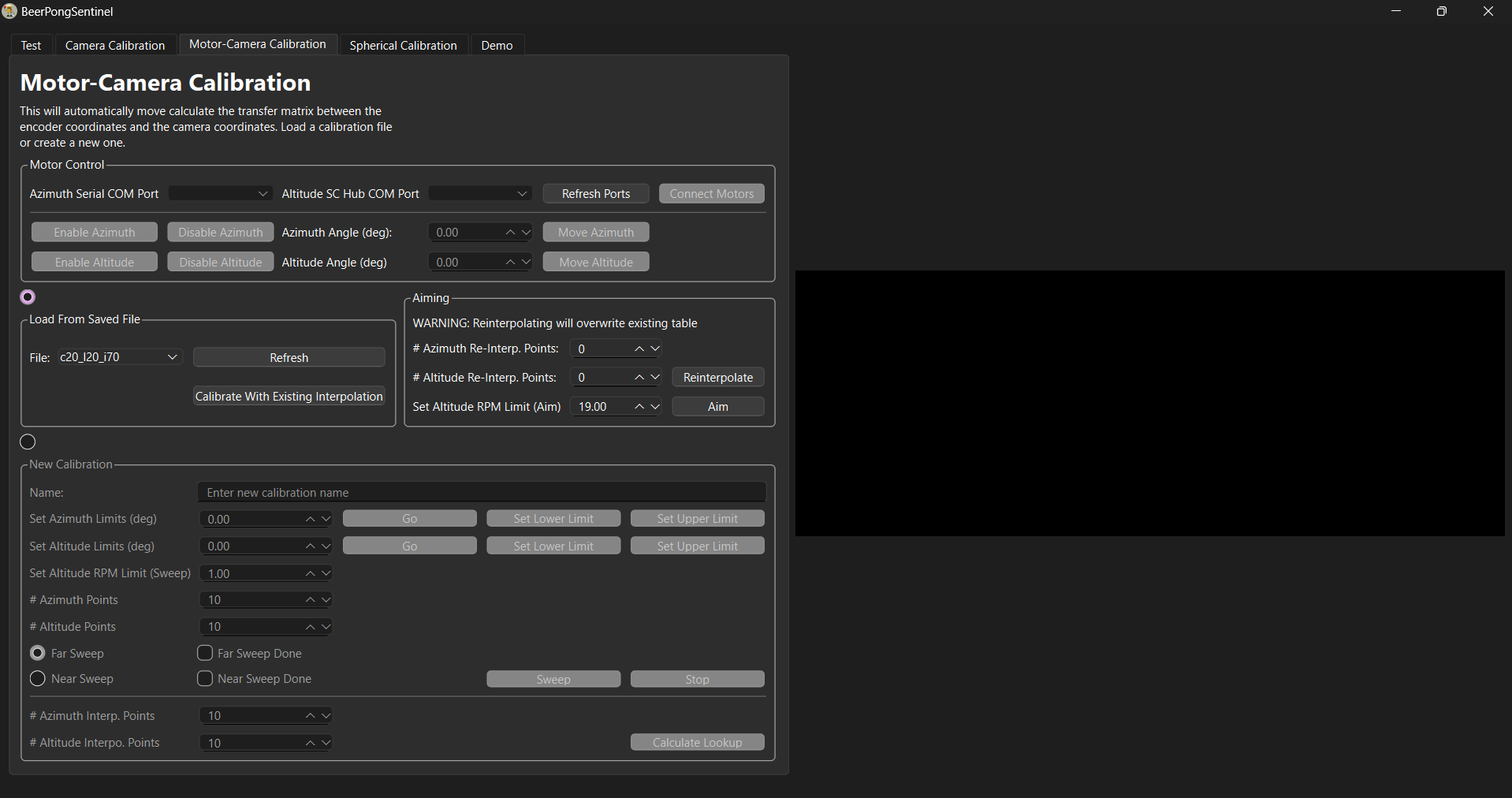Open the Altitude SC Hub COM Port dropdown

click(x=480, y=194)
